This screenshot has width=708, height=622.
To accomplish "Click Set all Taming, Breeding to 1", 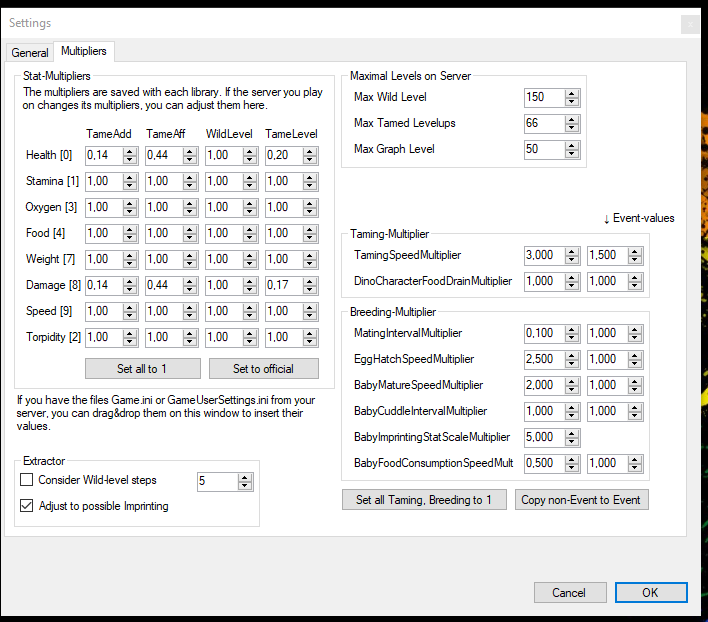I will pyautogui.click(x=424, y=500).
